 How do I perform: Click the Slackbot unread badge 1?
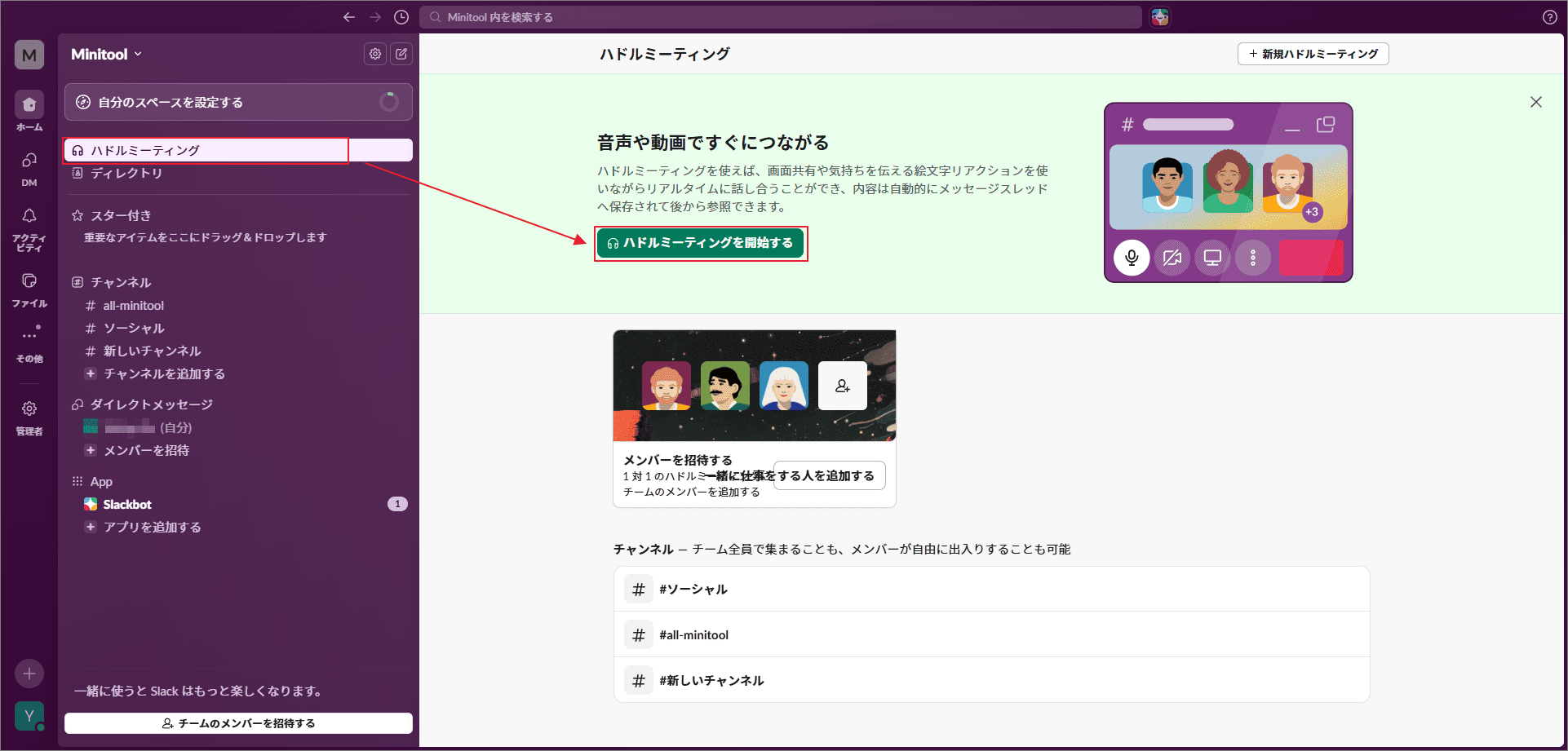[397, 504]
